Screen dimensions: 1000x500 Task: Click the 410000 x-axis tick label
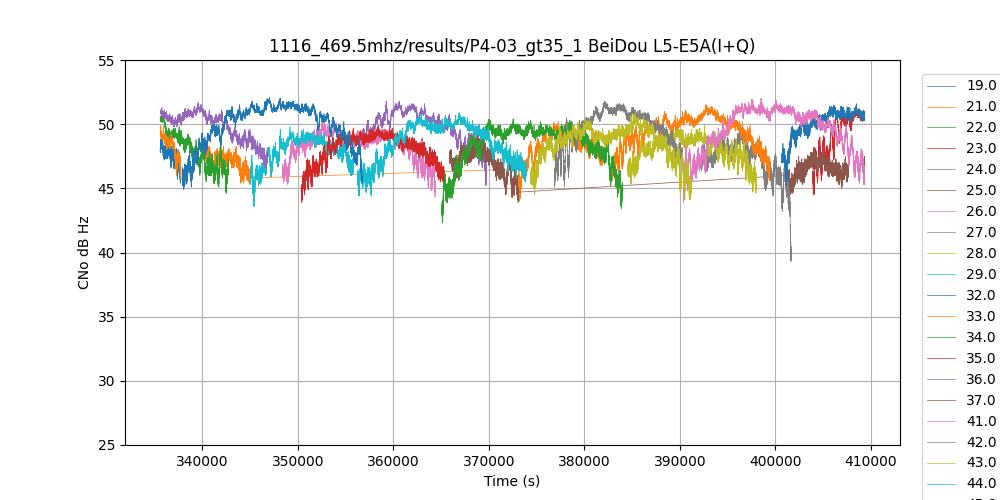click(871, 461)
